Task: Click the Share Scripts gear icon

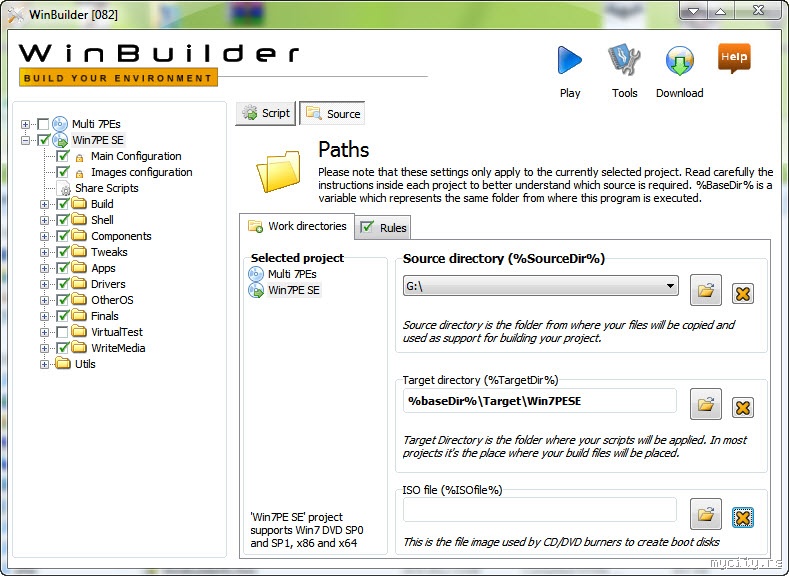Action: pos(65,189)
